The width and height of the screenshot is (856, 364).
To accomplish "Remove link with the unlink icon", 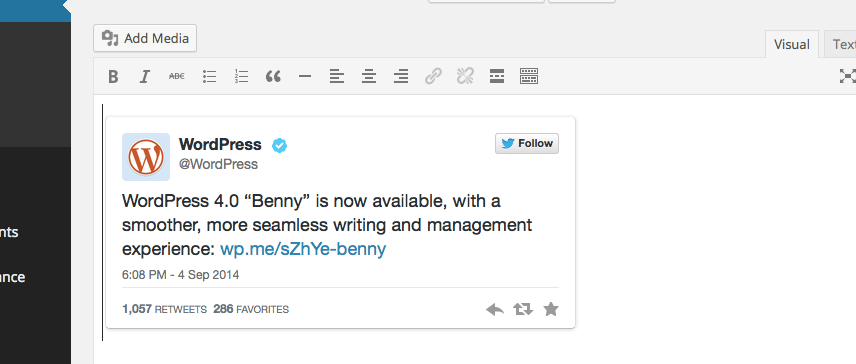I will [x=465, y=76].
